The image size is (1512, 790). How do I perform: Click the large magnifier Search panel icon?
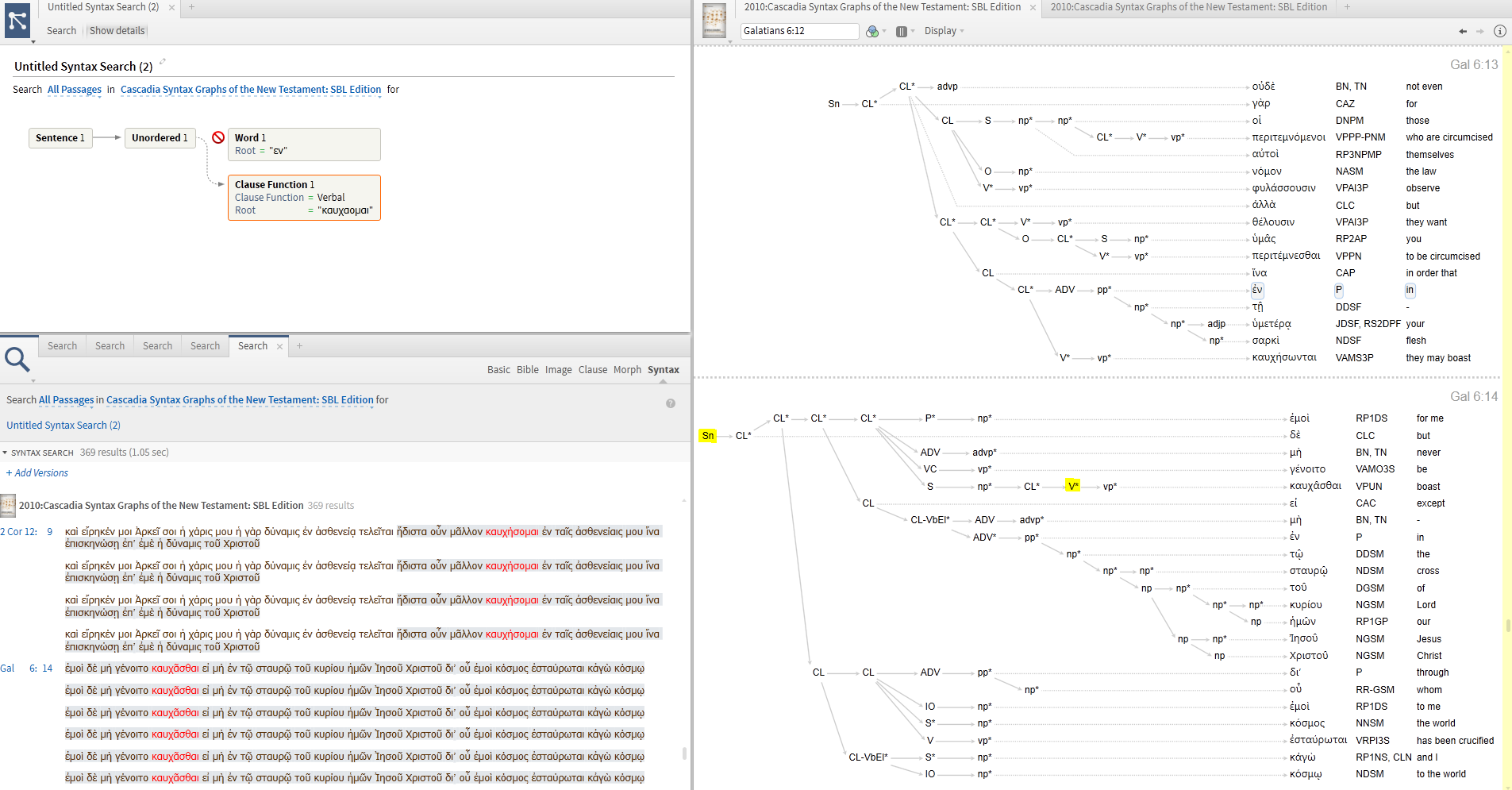coord(17,360)
